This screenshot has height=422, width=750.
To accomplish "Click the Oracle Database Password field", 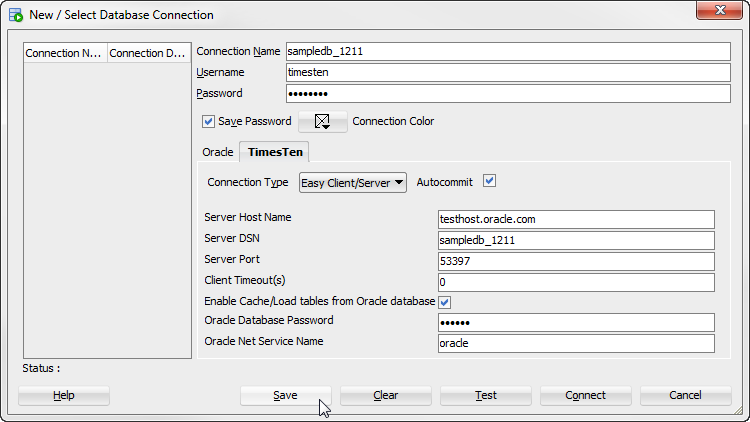I will [576, 323].
